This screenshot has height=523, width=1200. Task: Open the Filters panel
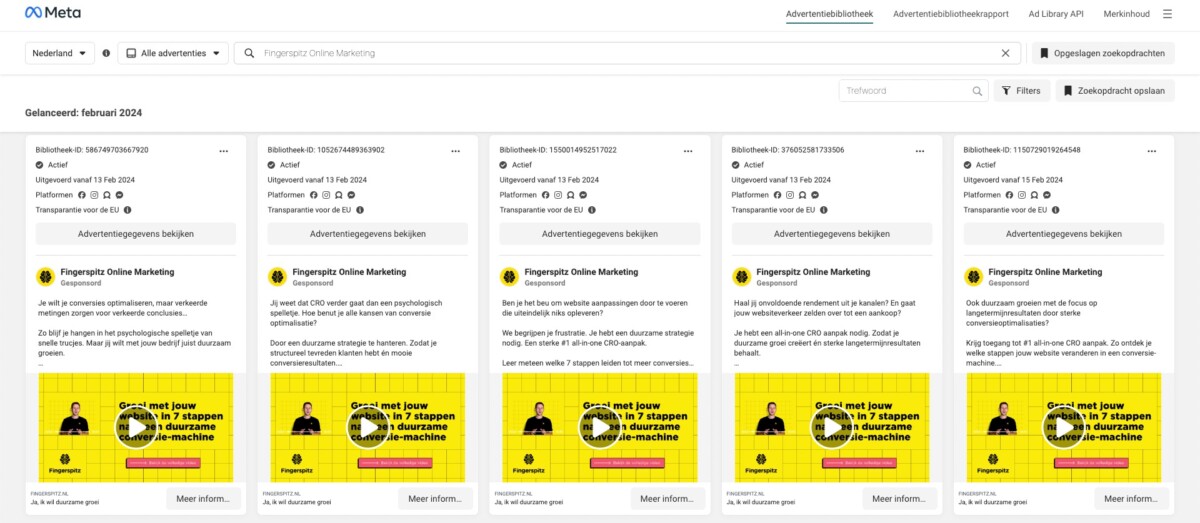[x=1020, y=91]
